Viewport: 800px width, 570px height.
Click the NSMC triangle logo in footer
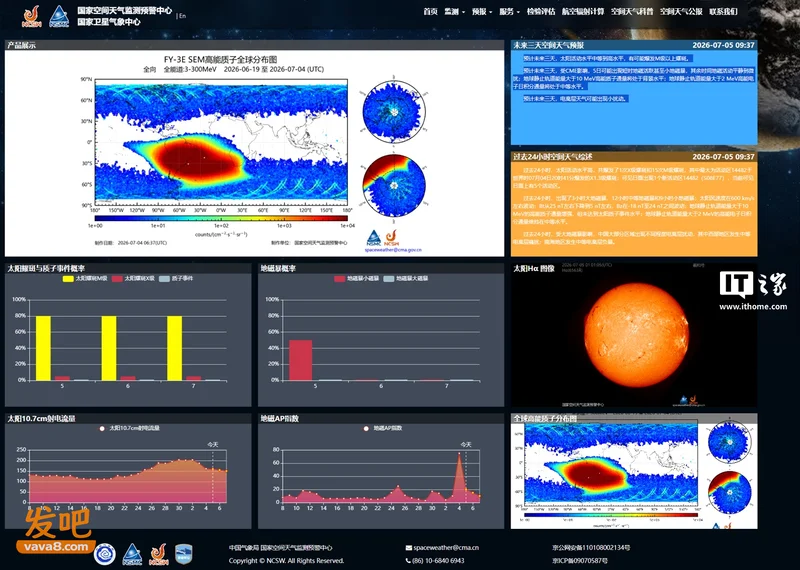pos(132,554)
